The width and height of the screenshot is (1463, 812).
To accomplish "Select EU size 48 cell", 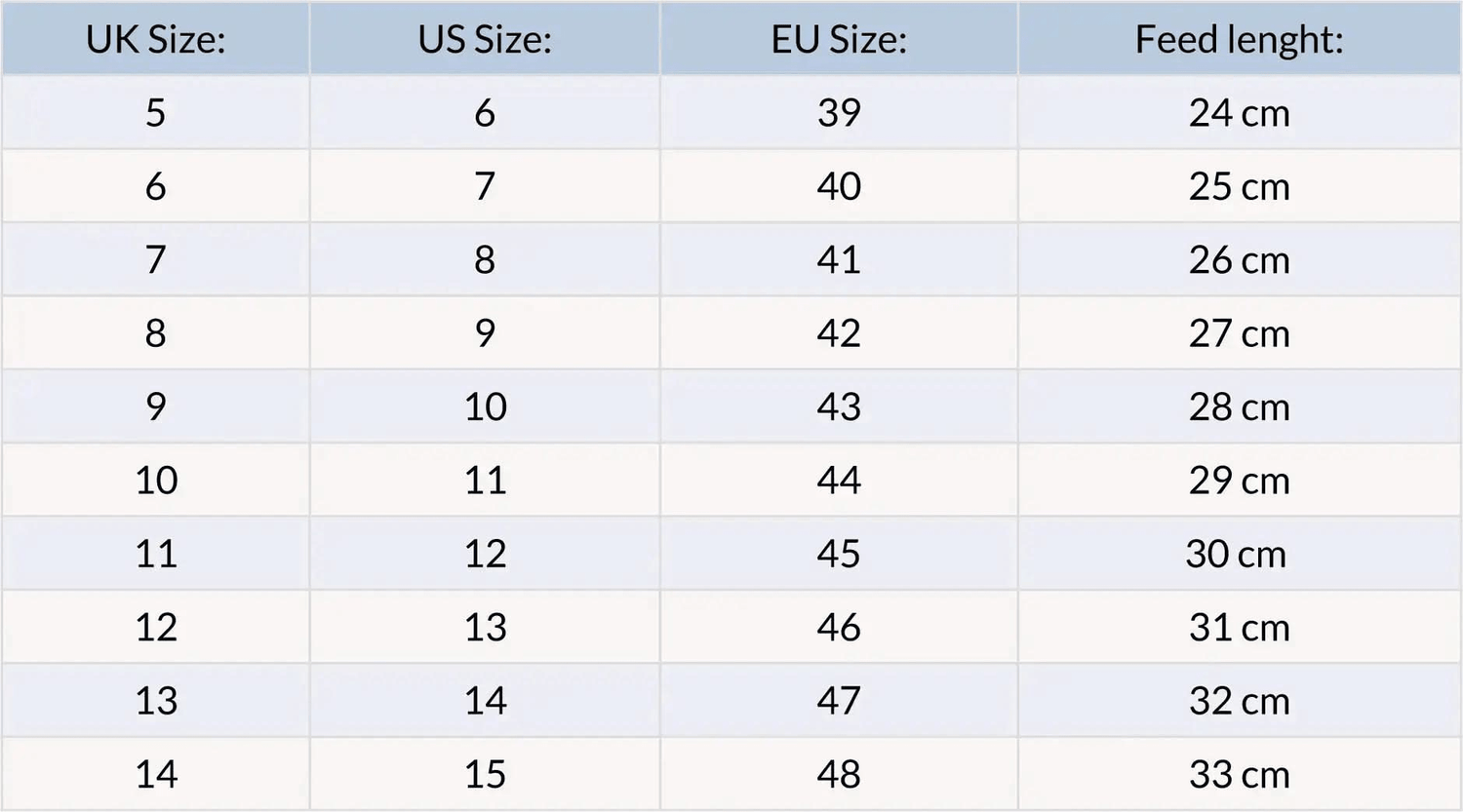I will coord(839,774).
